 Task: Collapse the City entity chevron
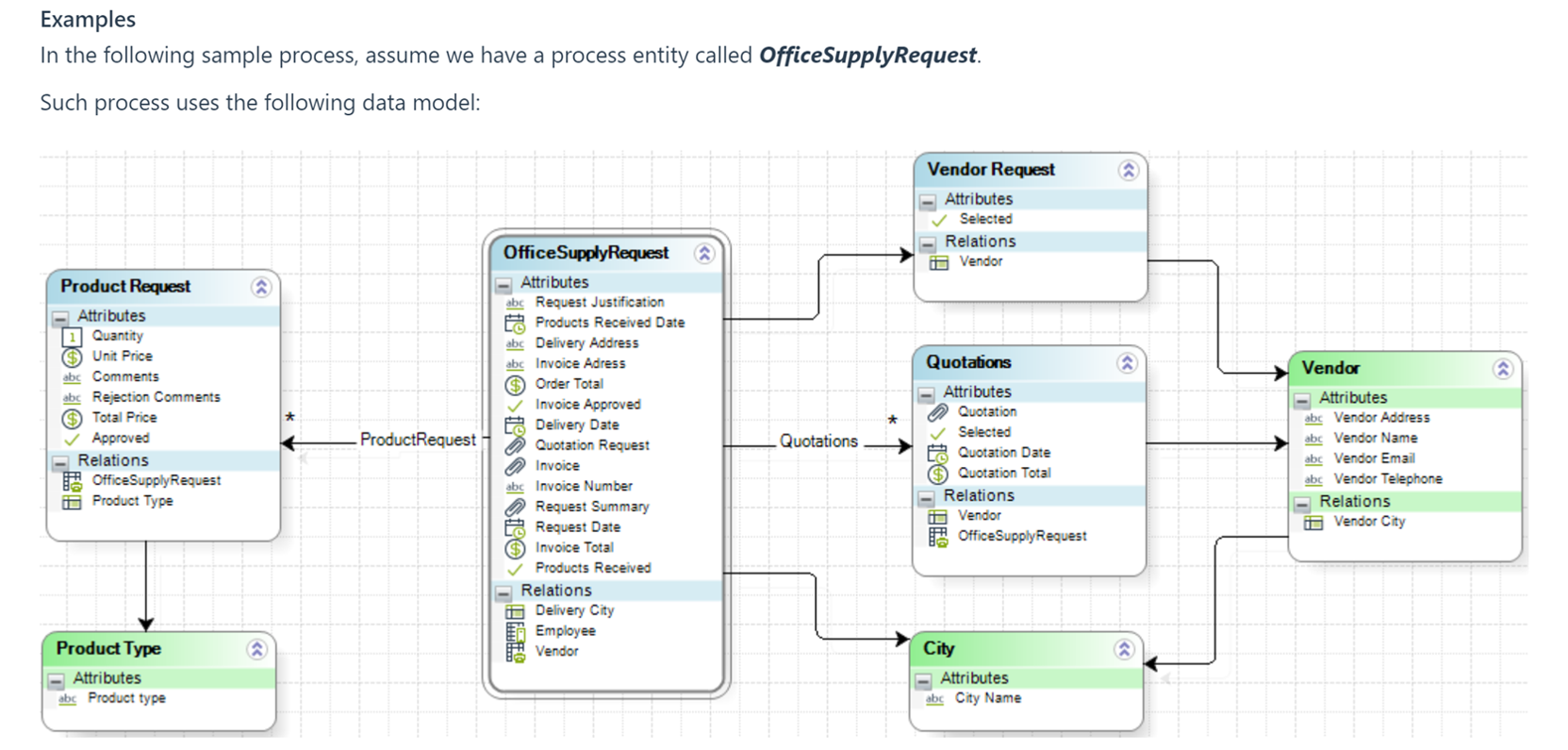(1124, 649)
